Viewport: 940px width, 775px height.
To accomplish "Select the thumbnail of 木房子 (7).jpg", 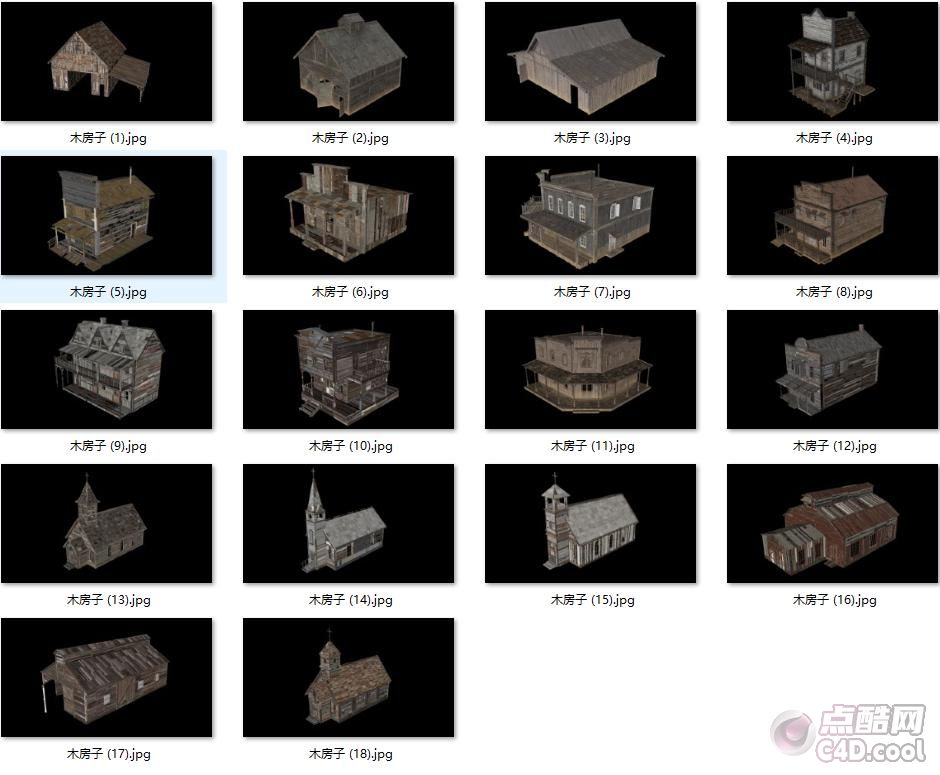I will point(590,216).
